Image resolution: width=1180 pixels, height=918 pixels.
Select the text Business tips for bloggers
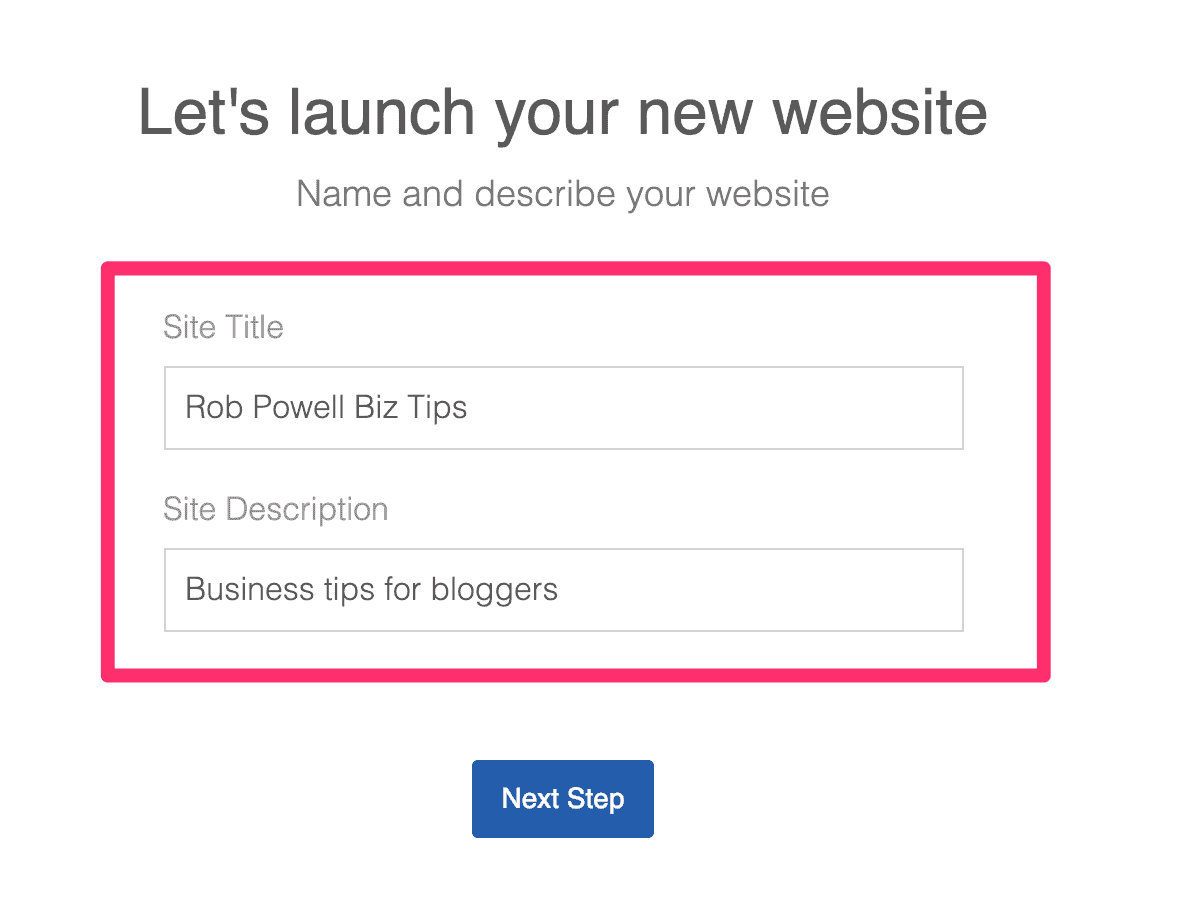(x=370, y=589)
